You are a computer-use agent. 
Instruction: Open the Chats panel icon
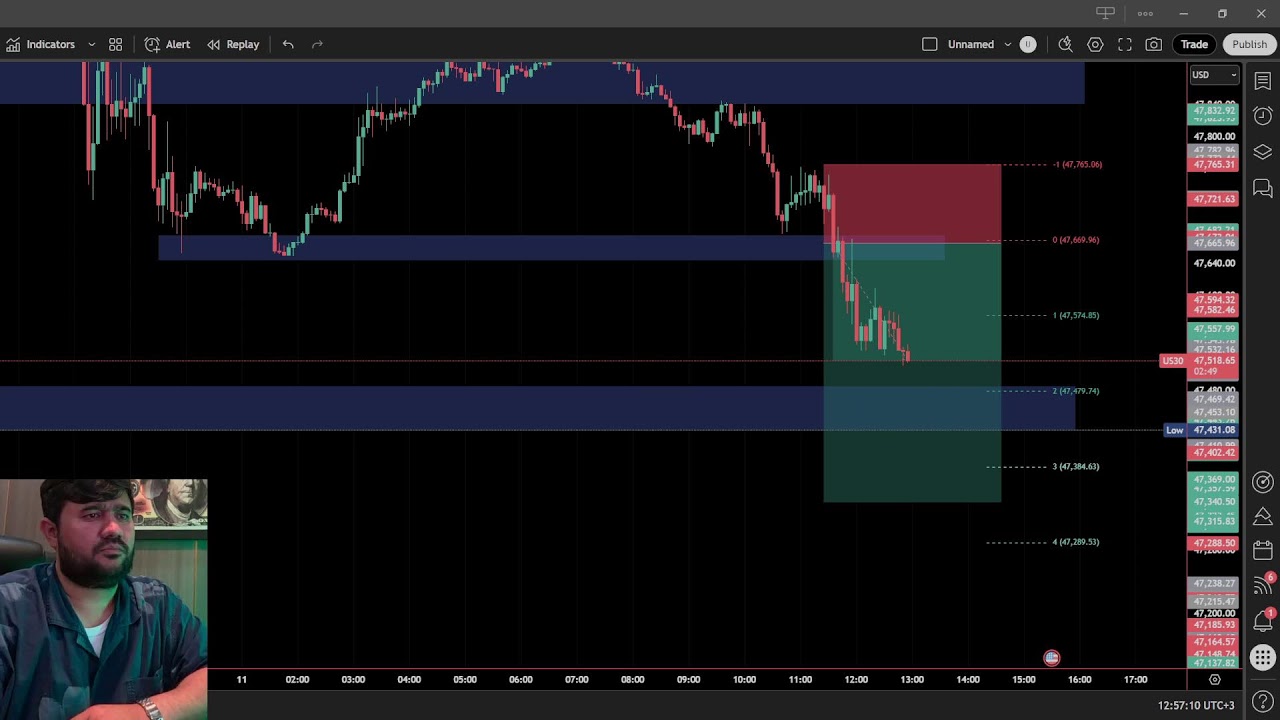(x=1262, y=188)
